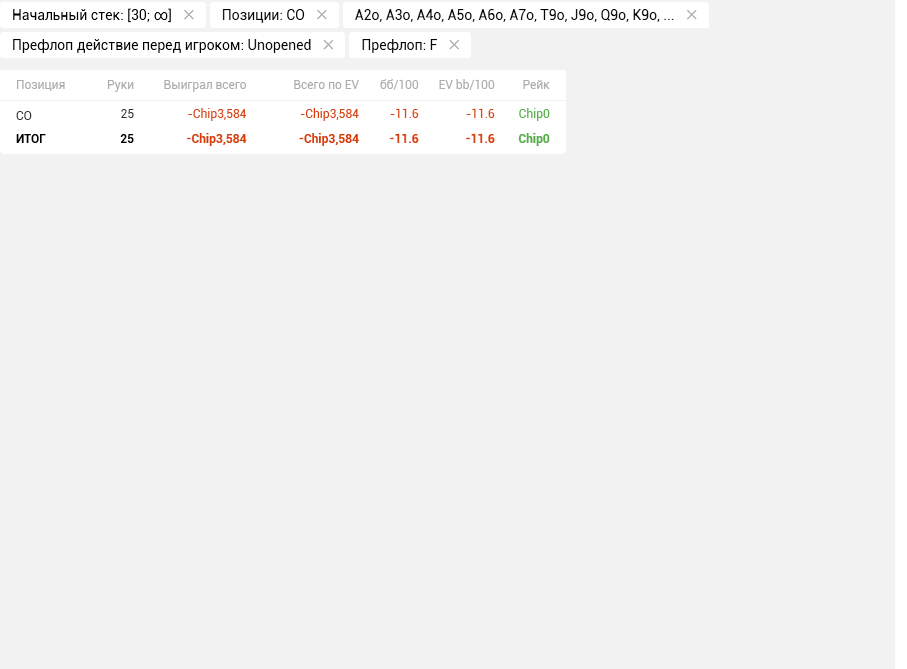Remove the Позиции: CO filter via its X
The height and width of the screenshot is (669, 907).
pos(322,15)
